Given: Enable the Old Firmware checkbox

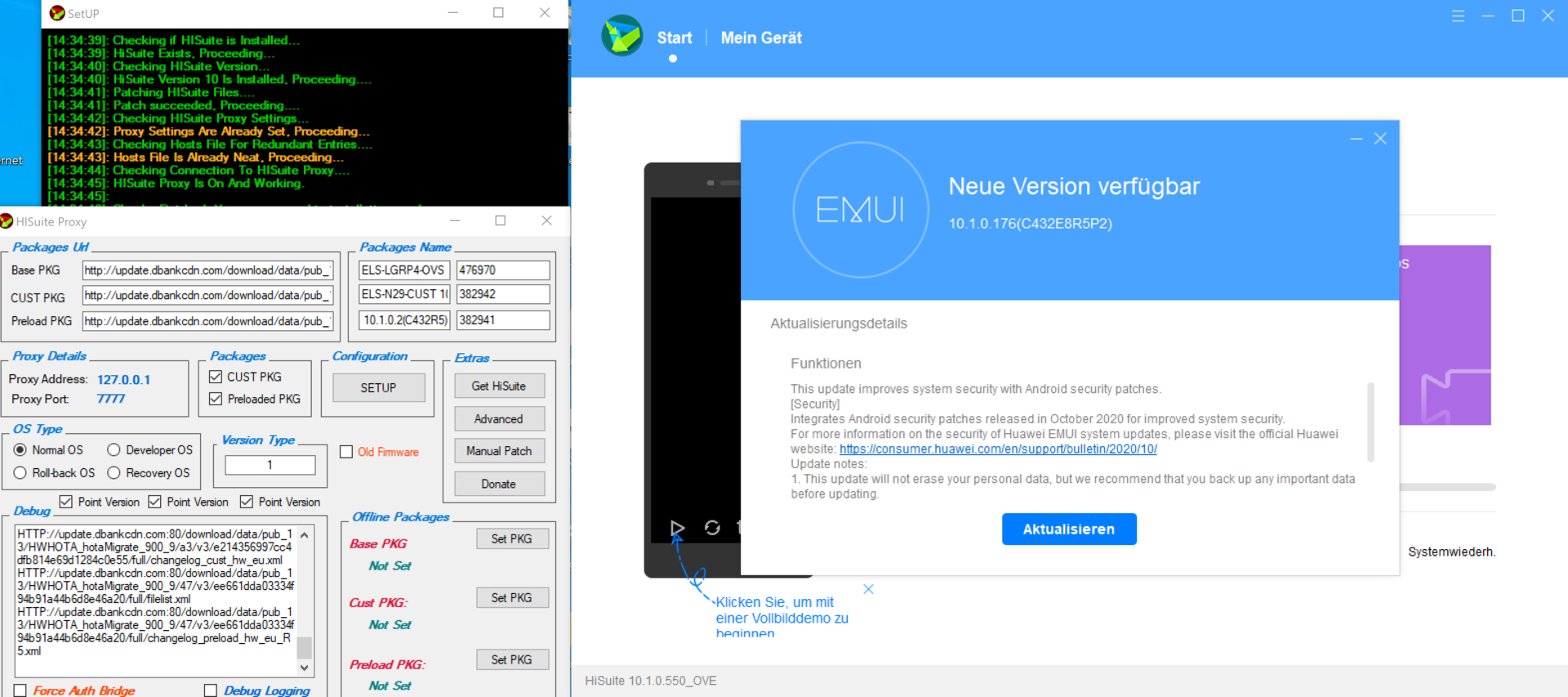Looking at the screenshot, I should point(346,452).
